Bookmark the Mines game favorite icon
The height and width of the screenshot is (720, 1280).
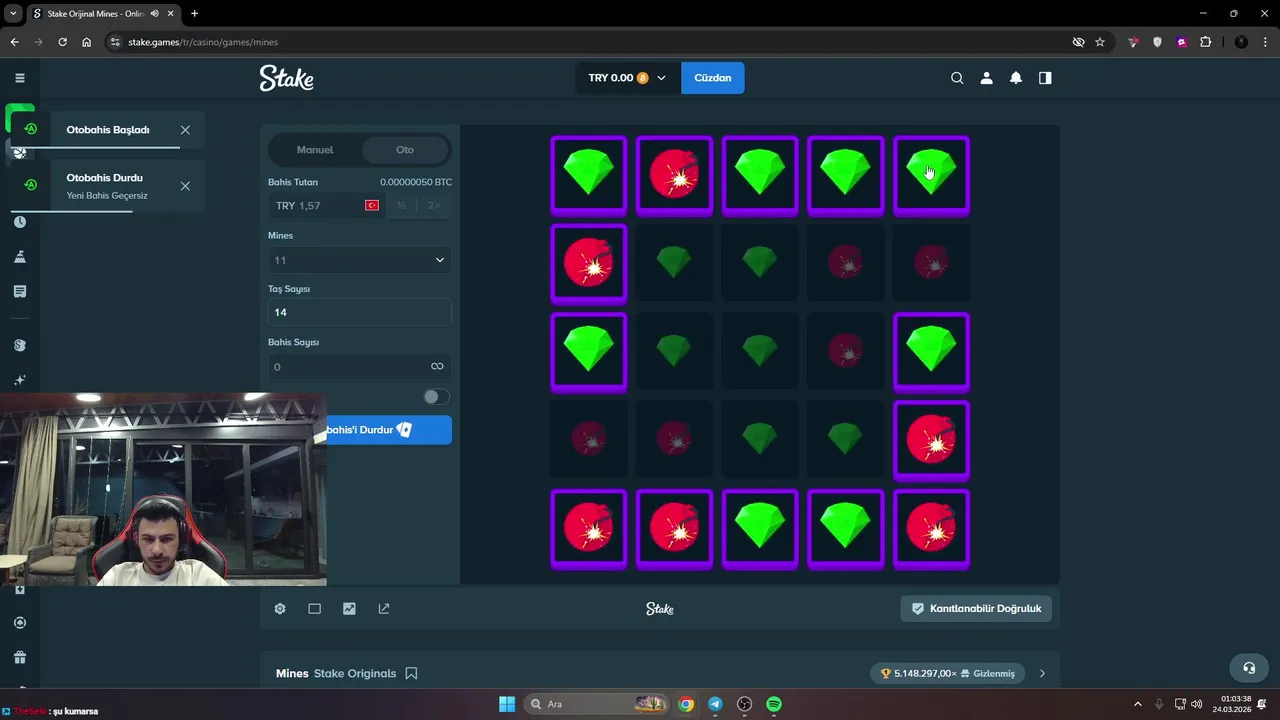click(x=411, y=673)
